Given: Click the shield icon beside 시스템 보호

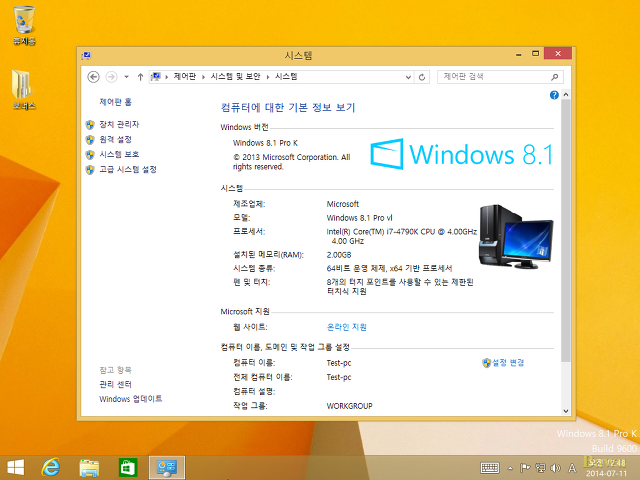Looking at the screenshot, I should tap(90, 155).
